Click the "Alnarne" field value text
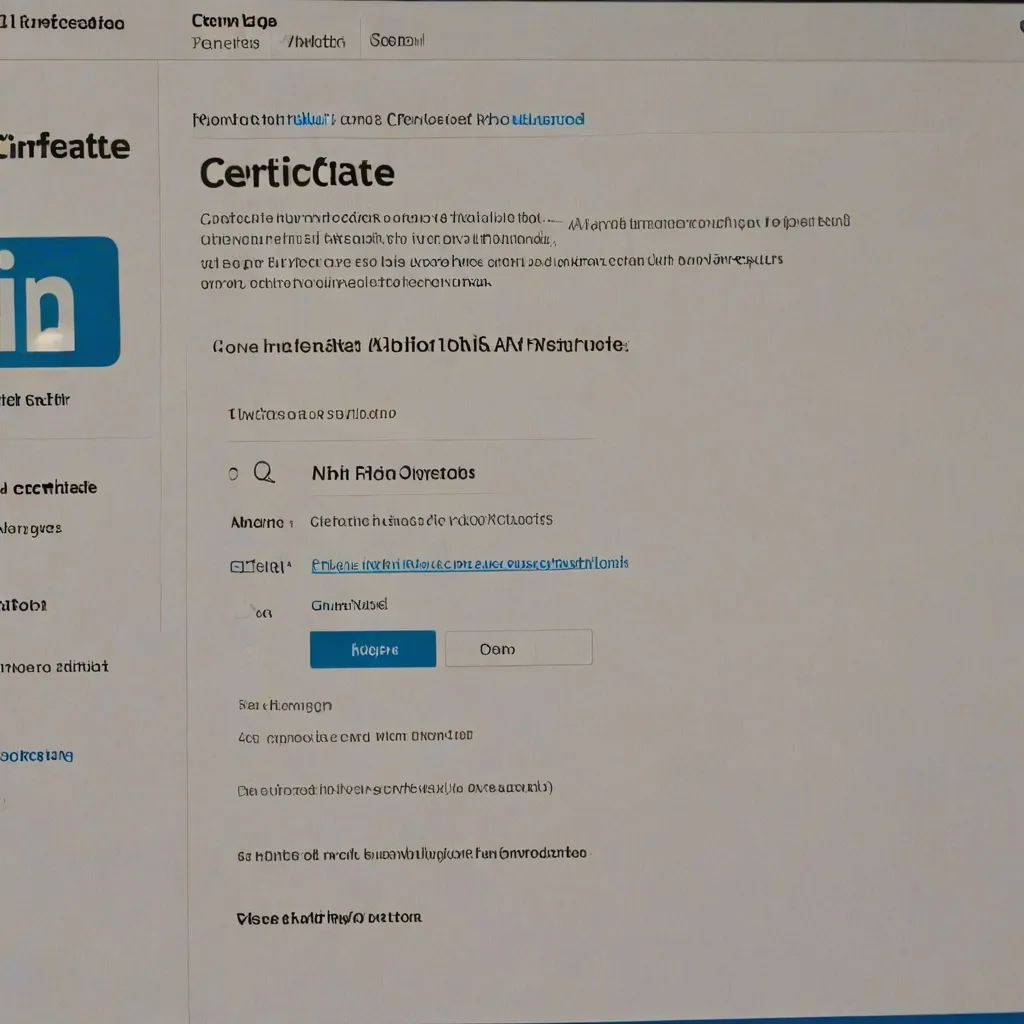This screenshot has height=1024, width=1024. (431, 520)
